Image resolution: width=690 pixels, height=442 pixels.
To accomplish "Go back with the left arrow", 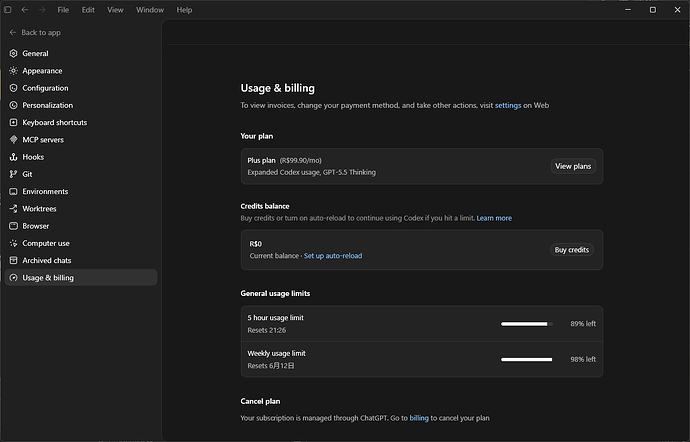I will (x=25, y=10).
